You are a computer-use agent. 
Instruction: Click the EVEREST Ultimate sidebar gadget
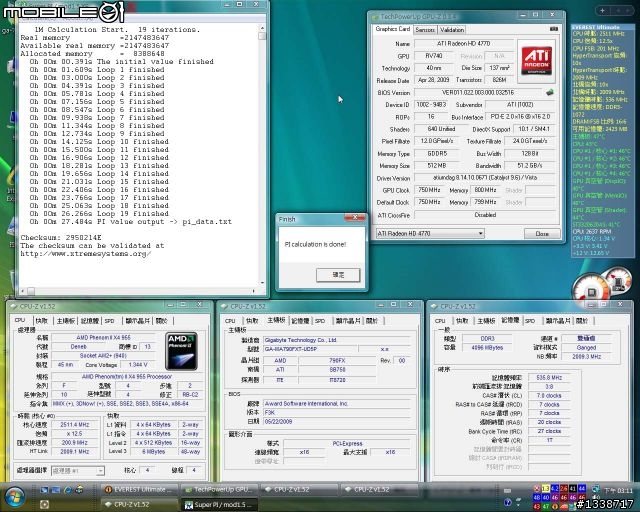(x=603, y=141)
